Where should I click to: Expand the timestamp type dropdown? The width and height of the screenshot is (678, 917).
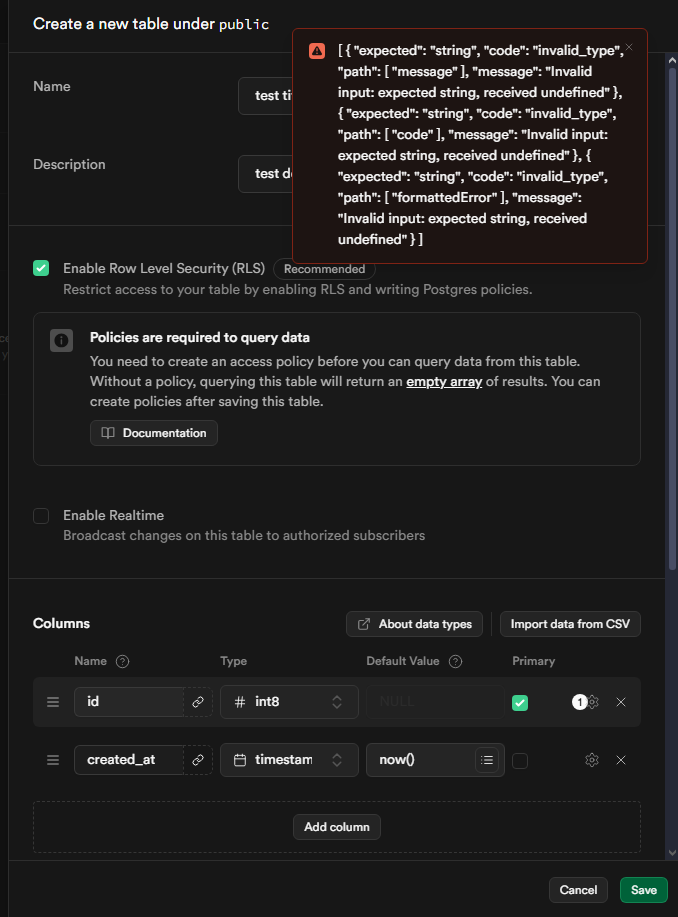[289, 760]
